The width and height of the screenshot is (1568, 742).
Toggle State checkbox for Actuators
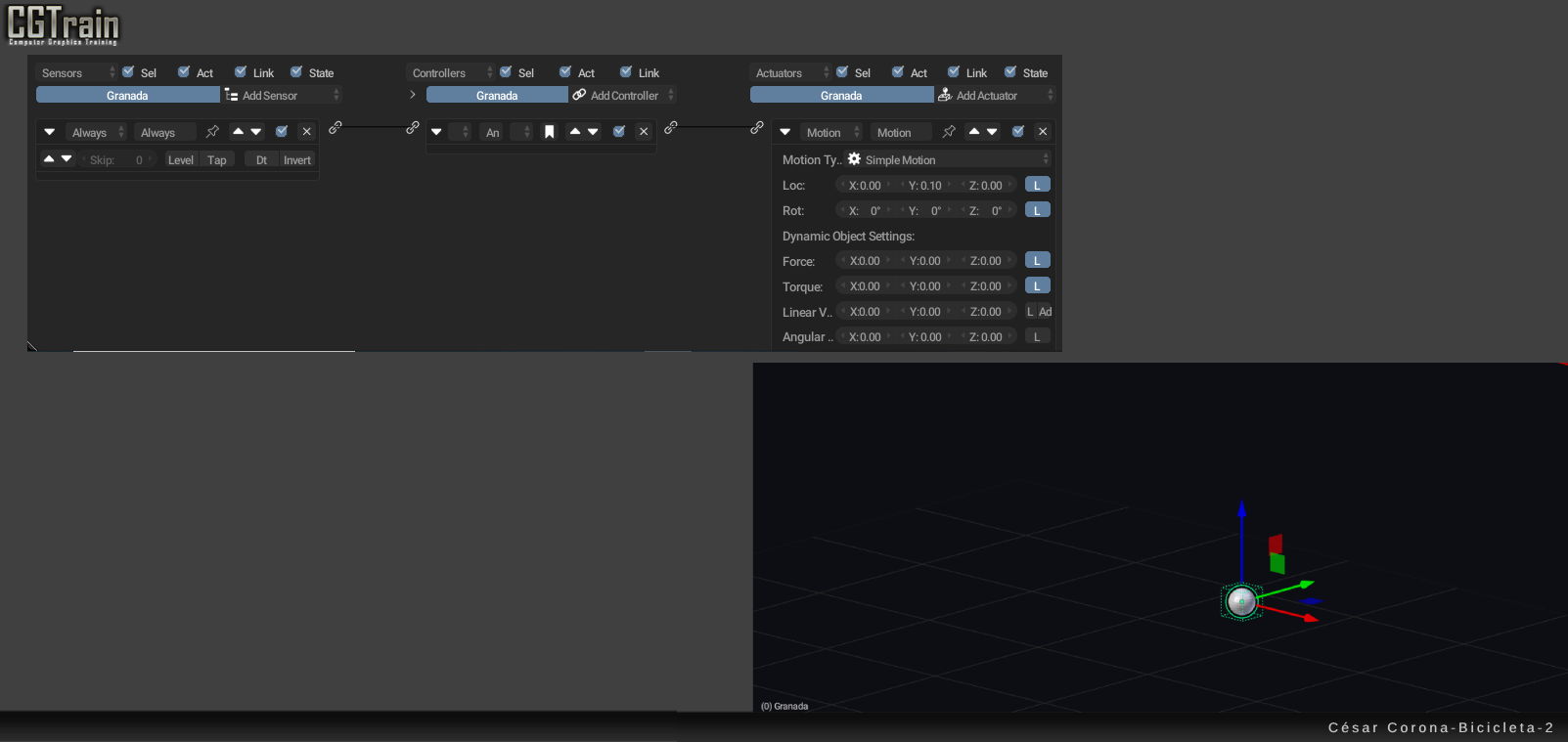(x=1010, y=72)
